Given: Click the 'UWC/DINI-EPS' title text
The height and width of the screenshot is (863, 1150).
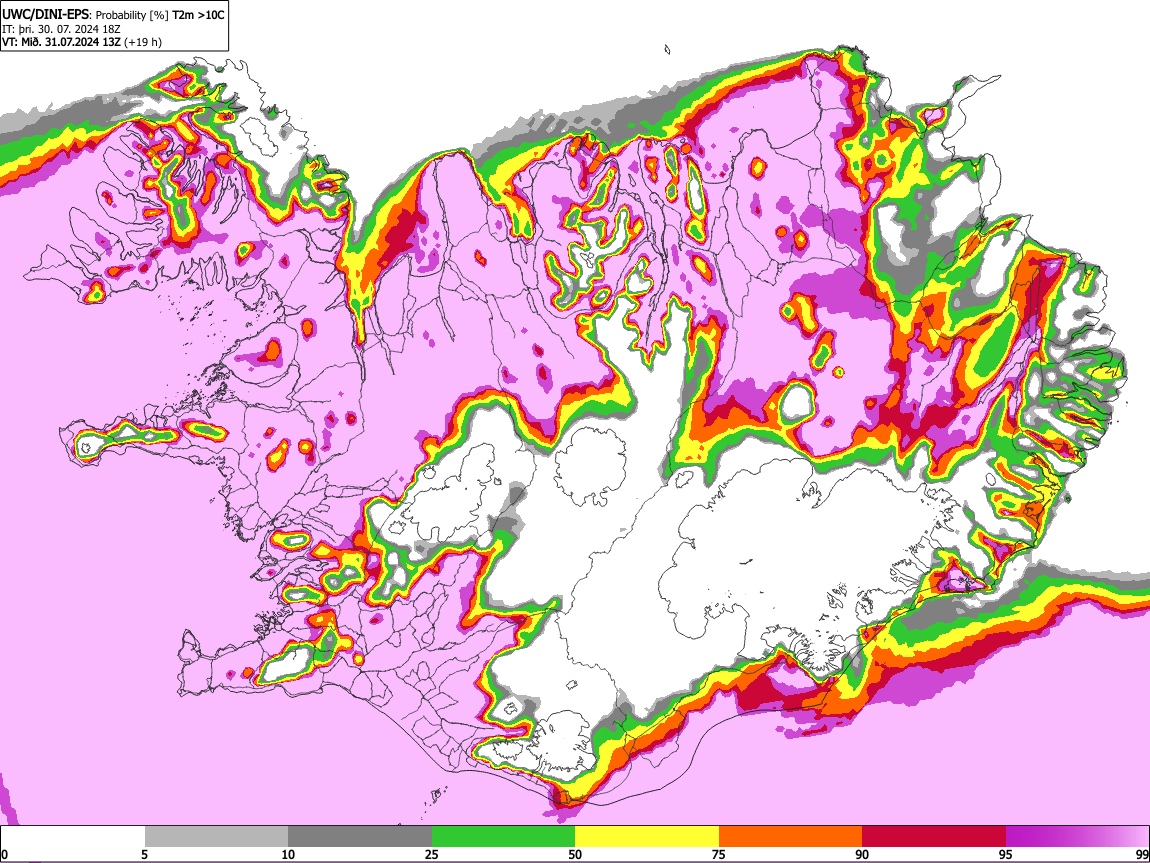Looking at the screenshot, I should click(46, 15).
